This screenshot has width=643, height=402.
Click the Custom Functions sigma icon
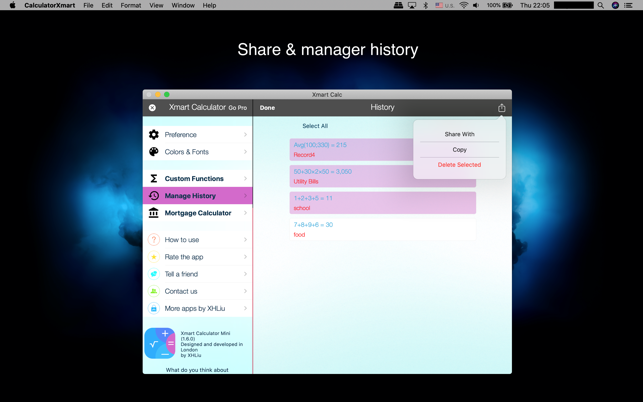[154, 178]
